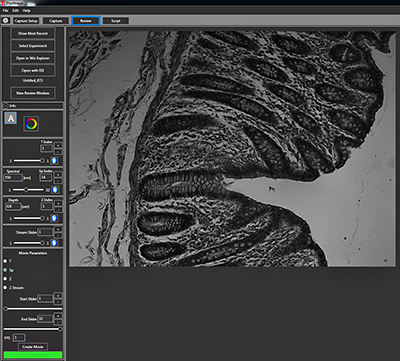
Task: Click the blue round icon beside Stream Slider
Action: pos(54,243)
